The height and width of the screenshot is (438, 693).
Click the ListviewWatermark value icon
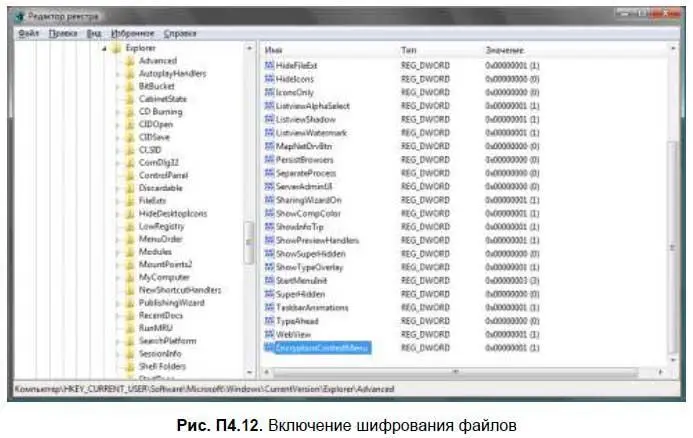(x=269, y=133)
